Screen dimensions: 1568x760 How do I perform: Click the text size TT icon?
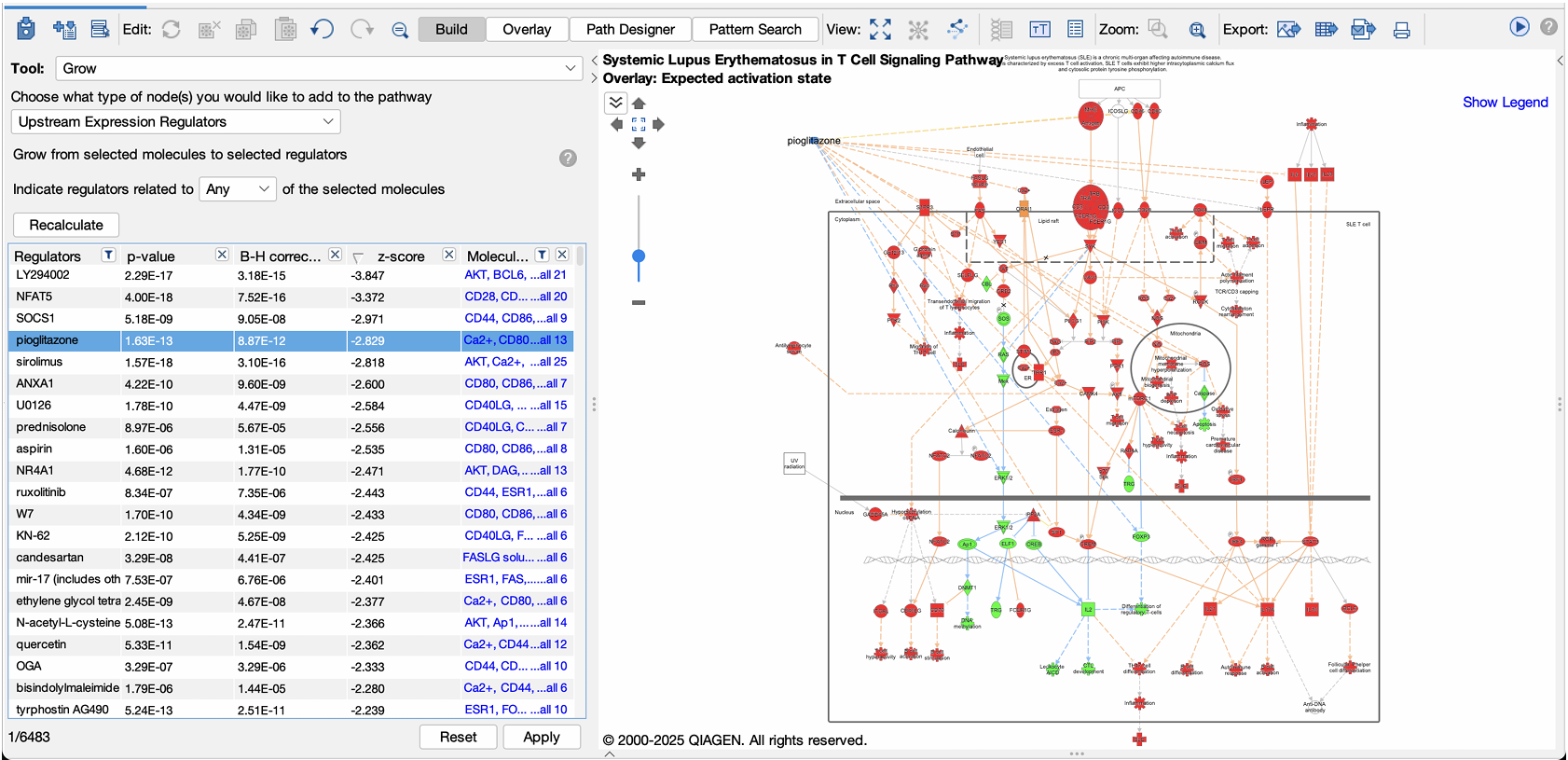[1039, 30]
